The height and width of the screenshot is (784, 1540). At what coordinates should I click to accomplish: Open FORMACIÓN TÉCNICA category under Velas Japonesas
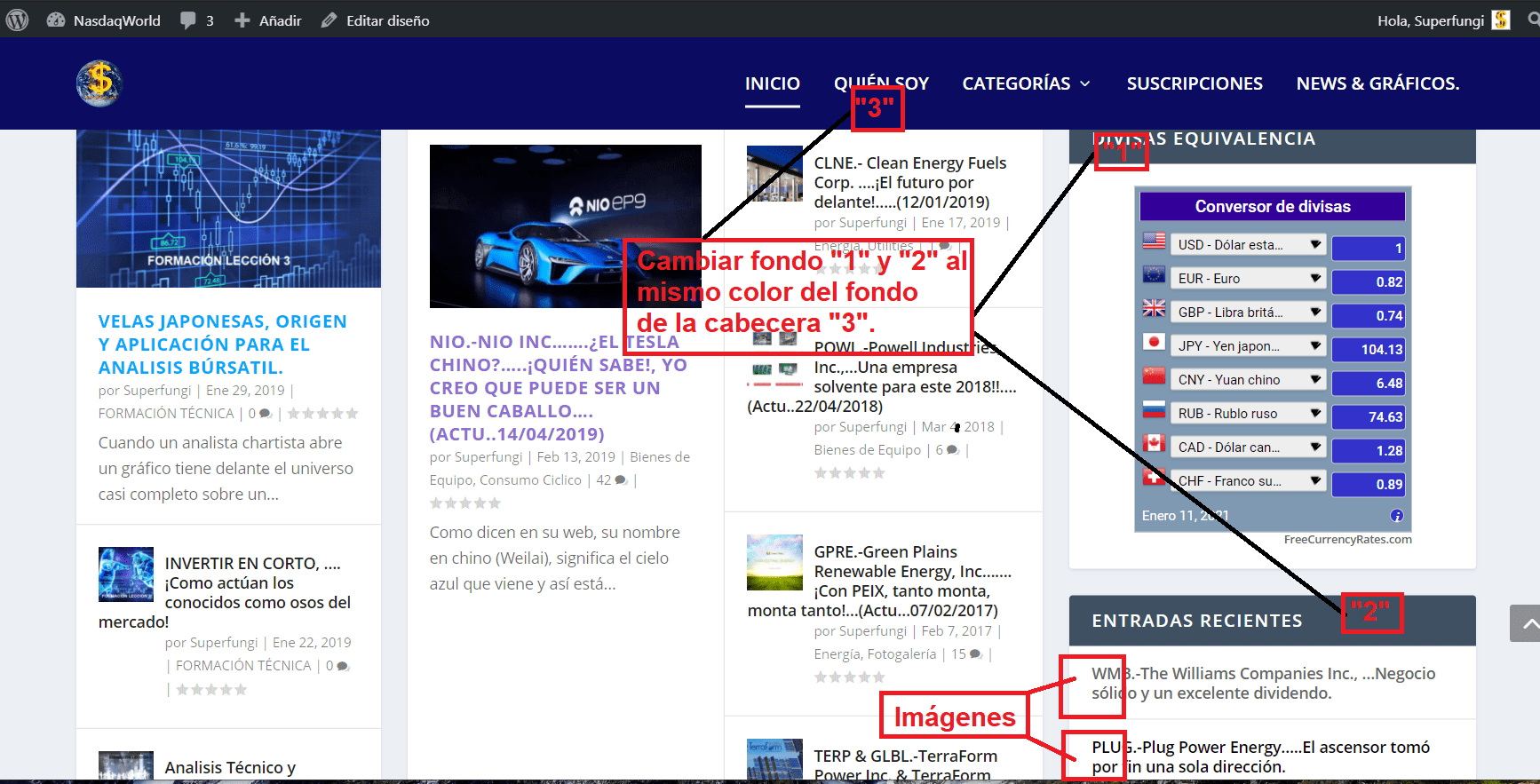coord(166,414)
